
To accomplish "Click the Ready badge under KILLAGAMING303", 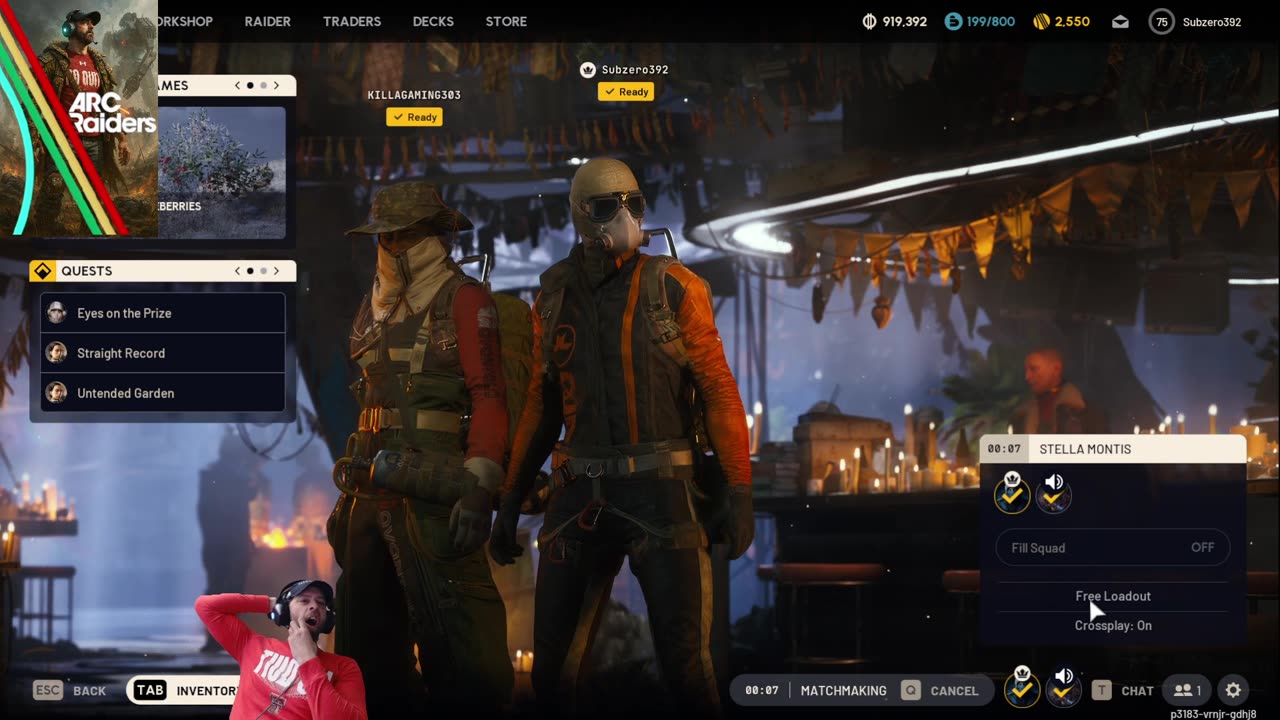I will coord(415,117).
